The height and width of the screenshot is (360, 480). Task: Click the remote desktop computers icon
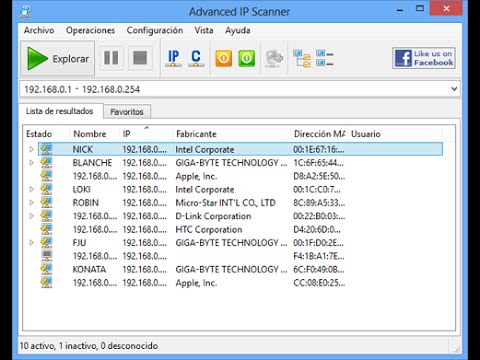pos(274,58)
